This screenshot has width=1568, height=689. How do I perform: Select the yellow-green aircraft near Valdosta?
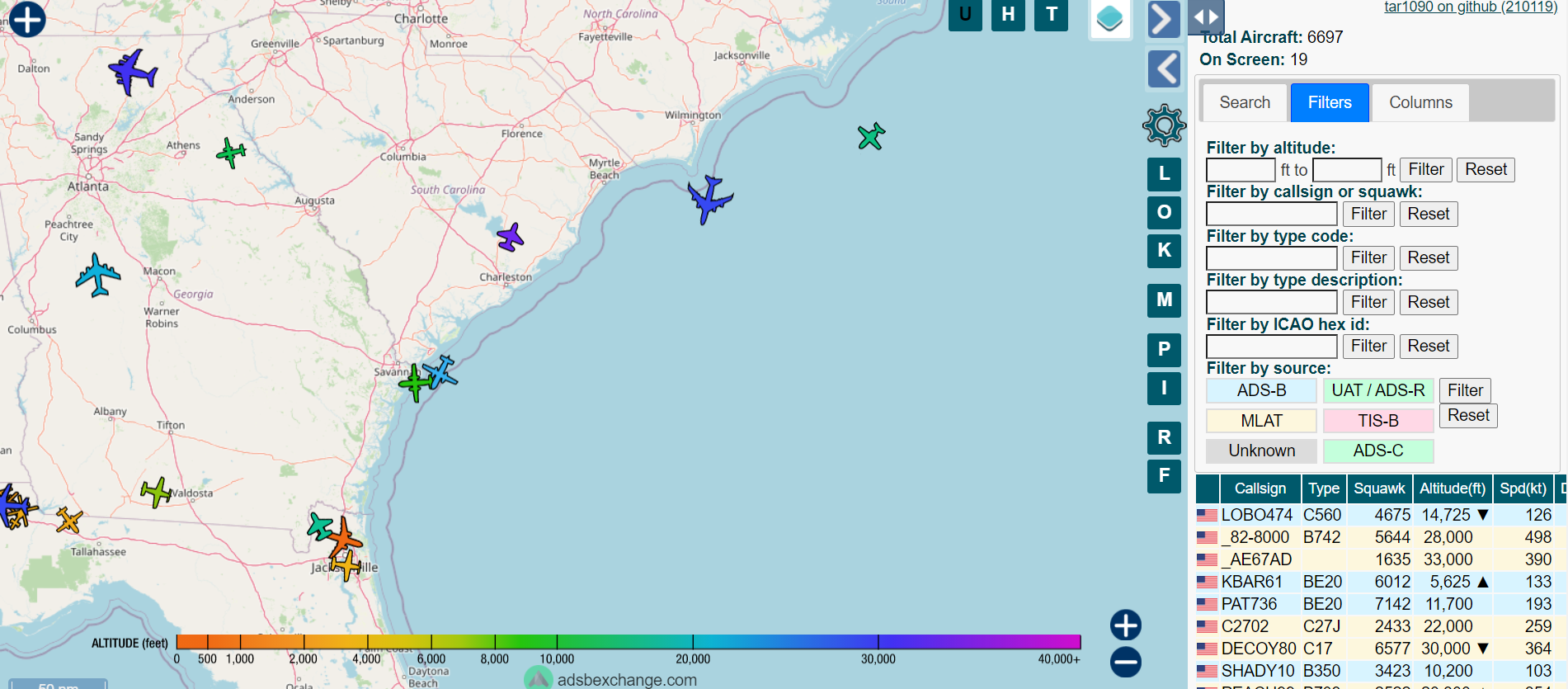coord(156,493)
